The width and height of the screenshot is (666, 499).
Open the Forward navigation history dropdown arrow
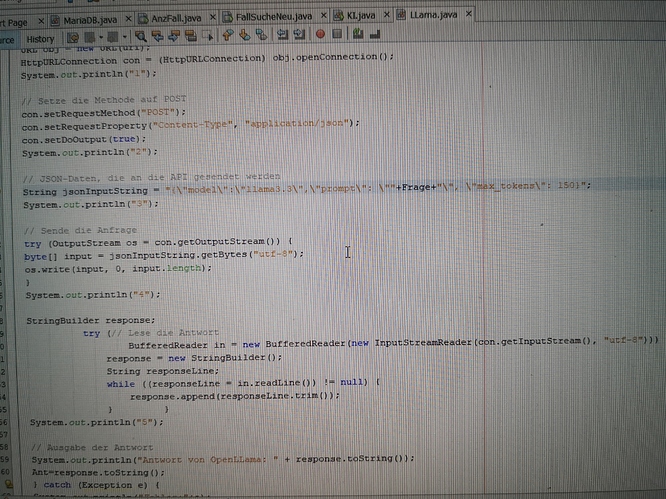pyautogui.click(x=124, y=37)
